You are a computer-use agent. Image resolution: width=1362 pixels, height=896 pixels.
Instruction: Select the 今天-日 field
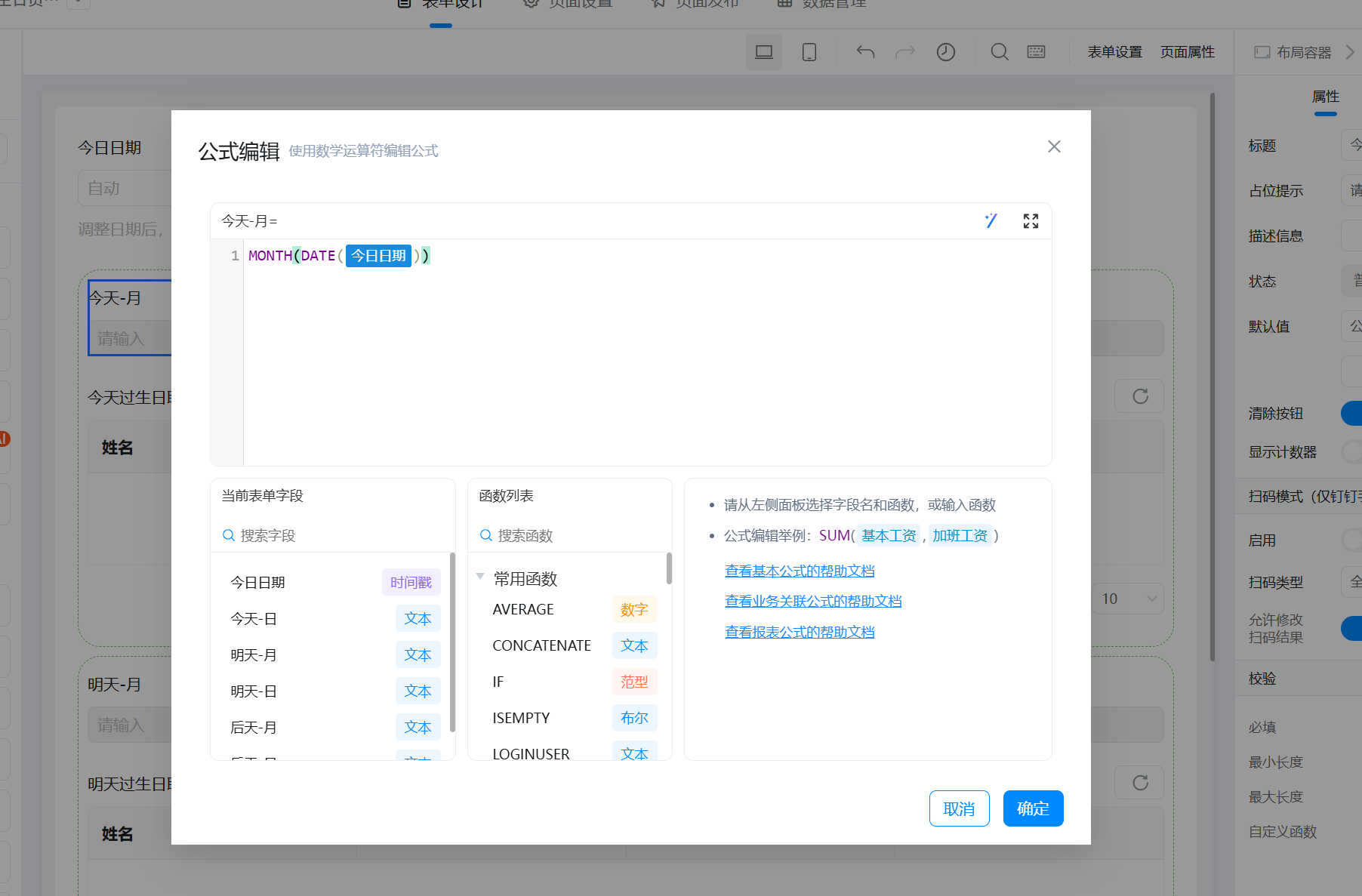click(333, 618)
